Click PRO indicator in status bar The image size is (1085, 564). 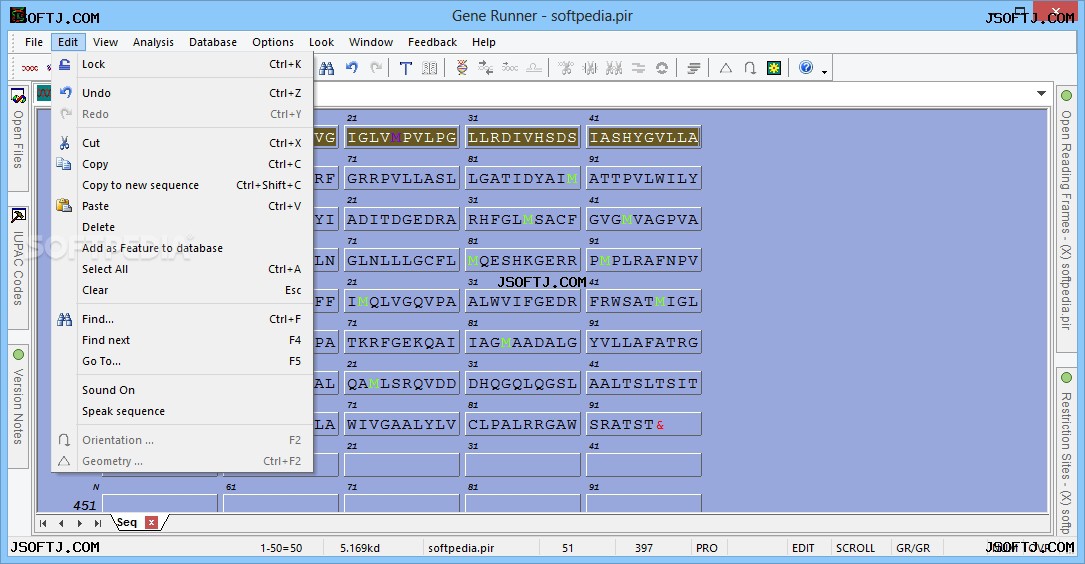click(706, 548)
